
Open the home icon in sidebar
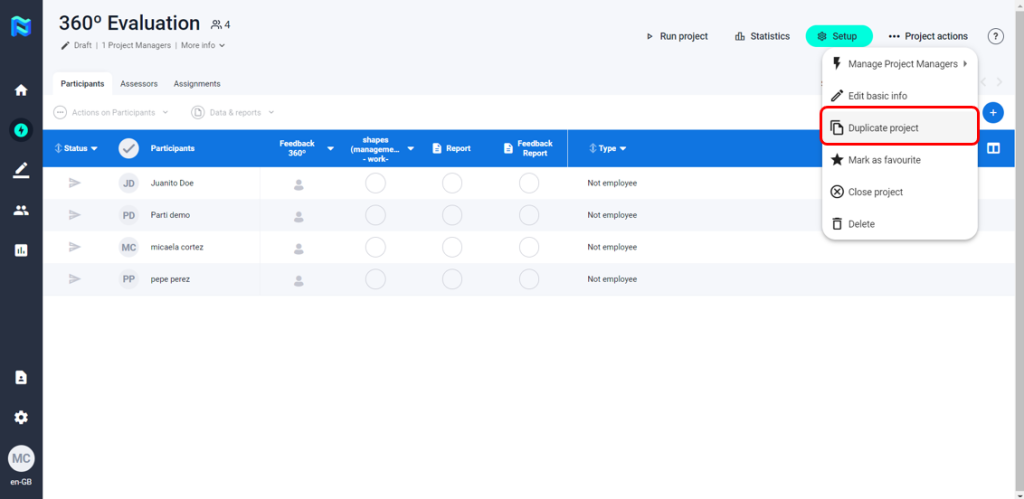(21, 90)
